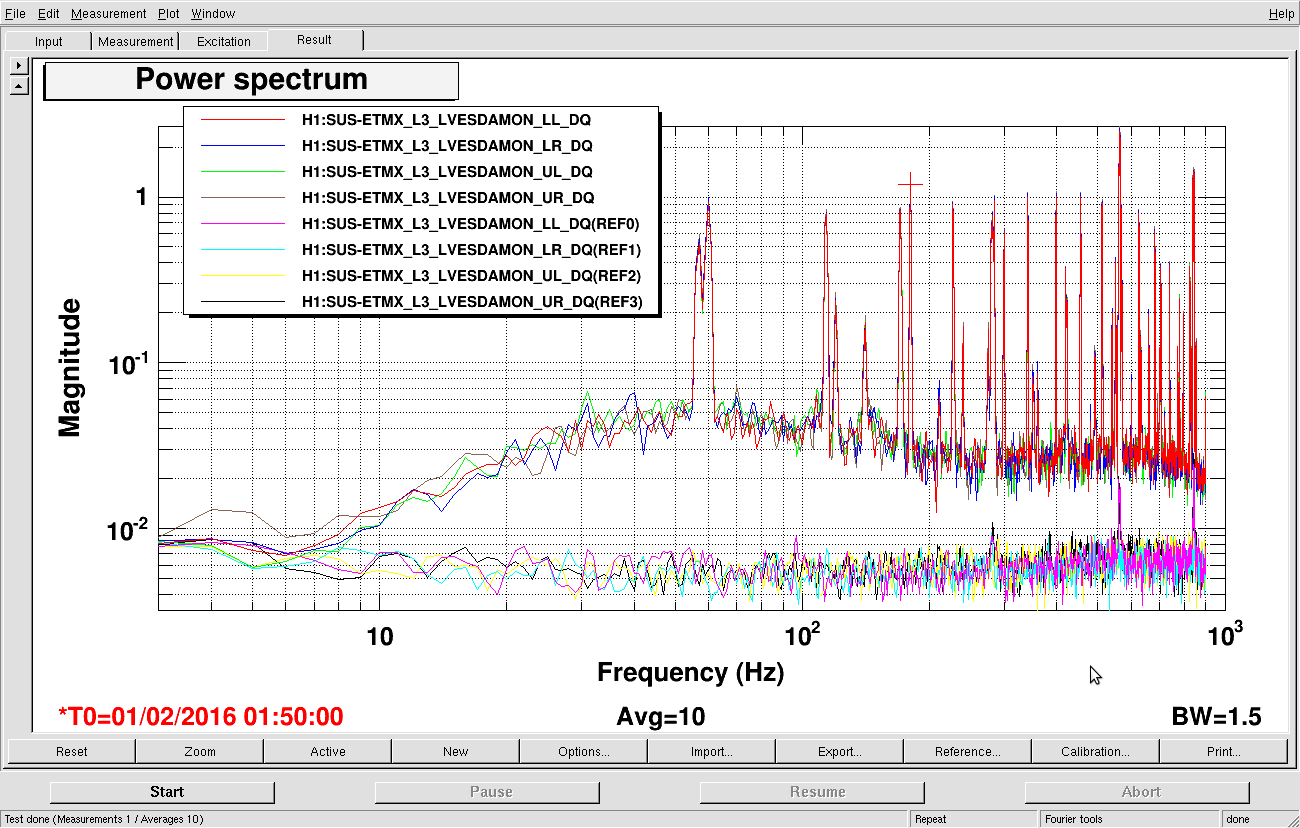Select legend entry LVESDAMON_UR_DQ without REF
The width and height of the screenshot is (1300, 828).
click(x=448, y=198)
